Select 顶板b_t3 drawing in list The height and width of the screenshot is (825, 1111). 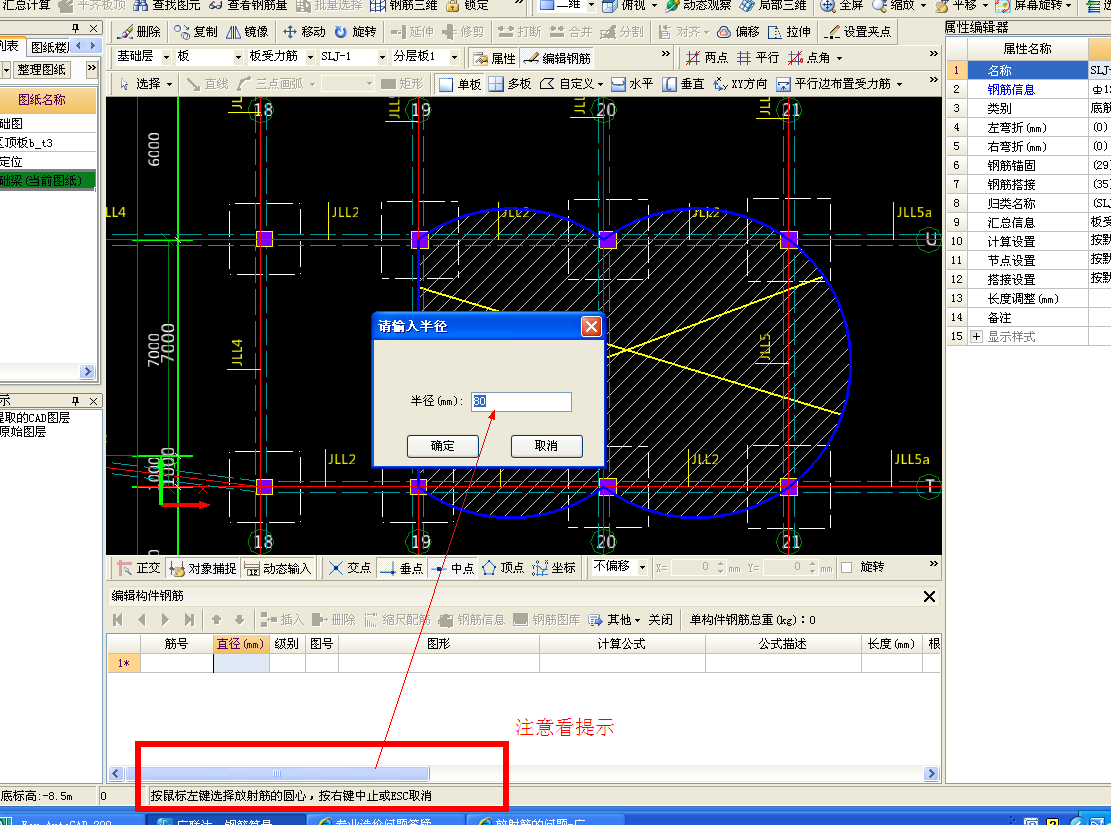coord(48,142)
